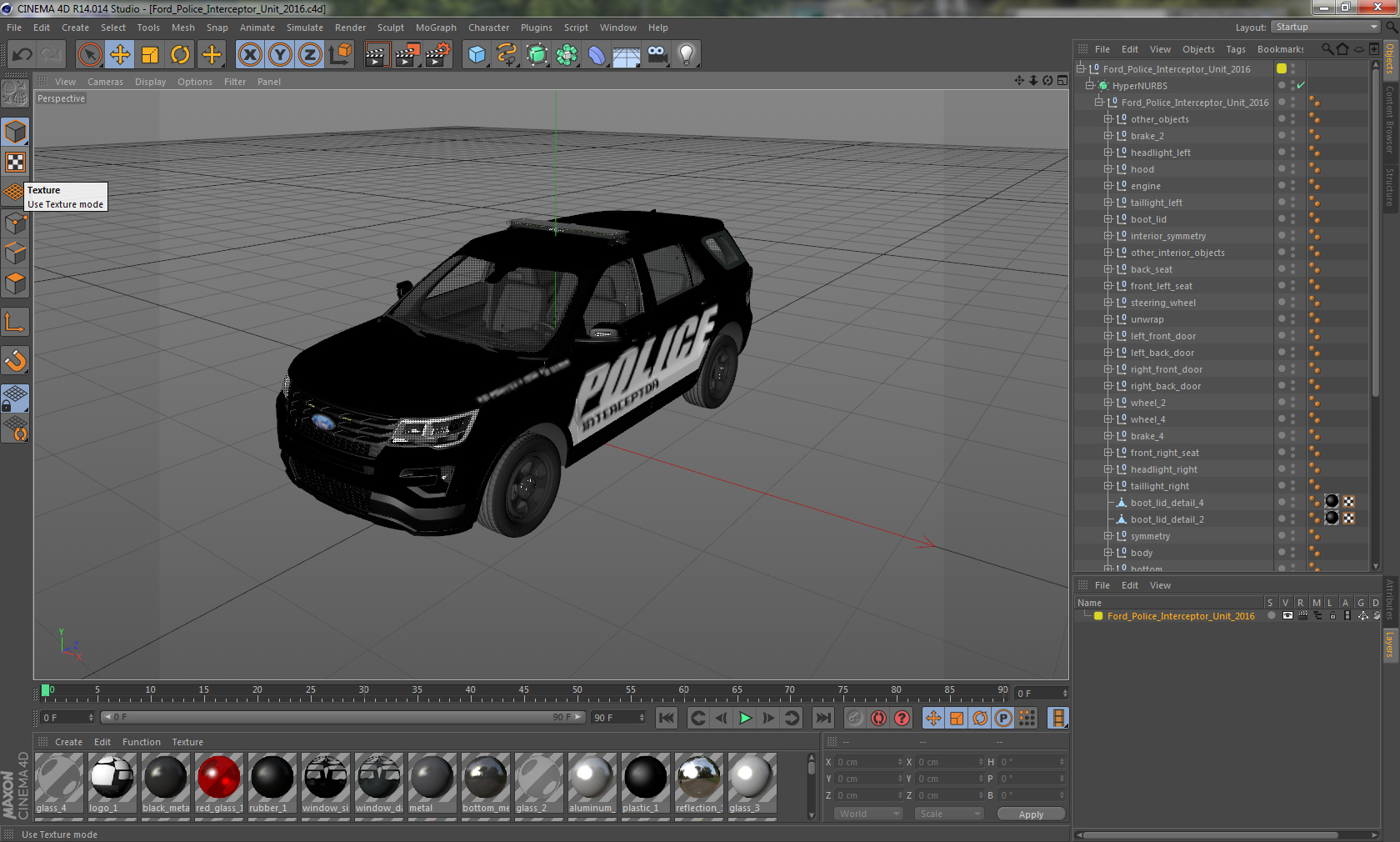Toggle layer solo for Ford_Police_Interceptor layer
1400x842 pixels.
[1272, 616]
